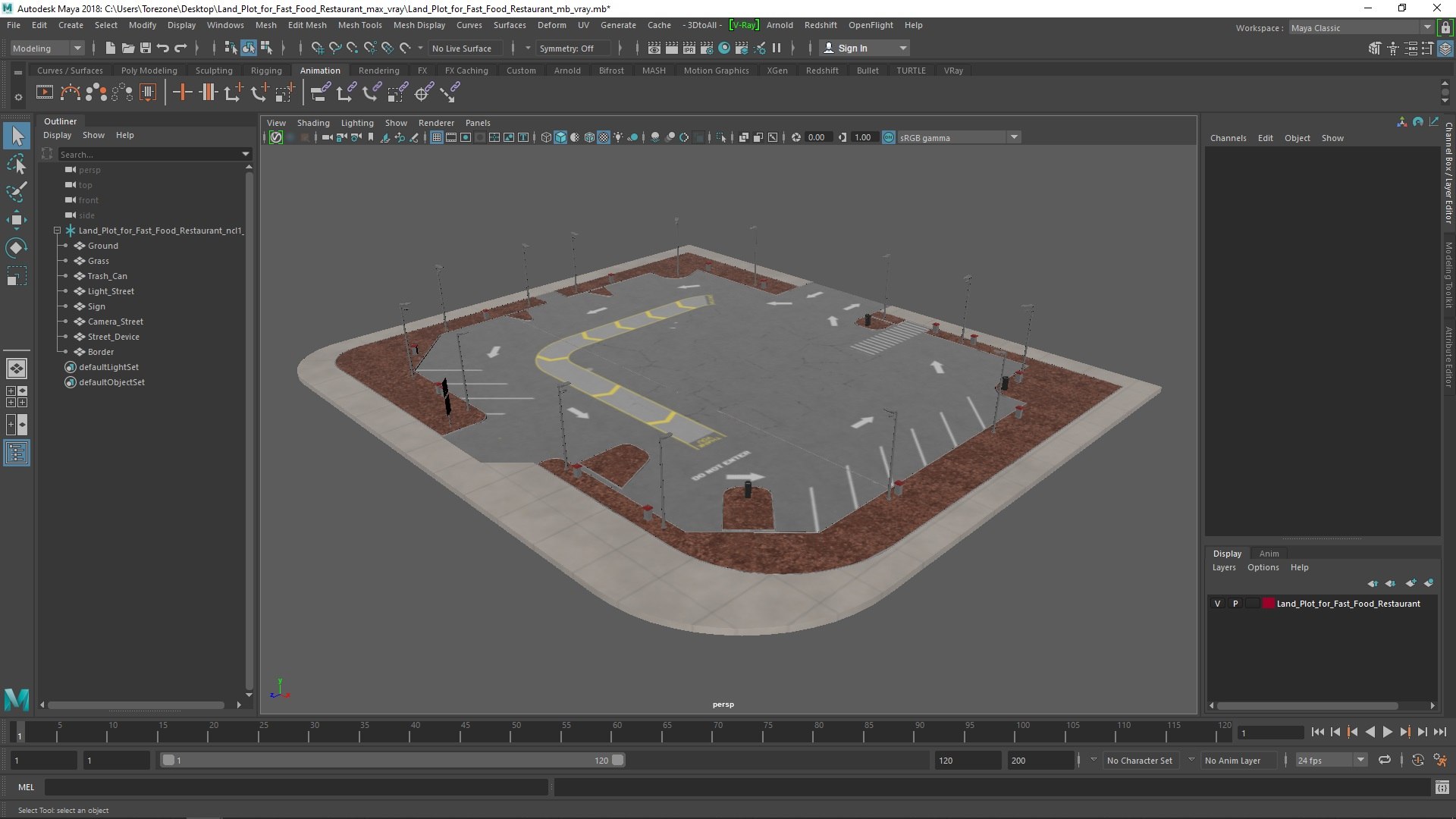The height and width of the screenshot is (819, 1456).
Task: Redo action via toolbar arrow
Action: (180, 49)
